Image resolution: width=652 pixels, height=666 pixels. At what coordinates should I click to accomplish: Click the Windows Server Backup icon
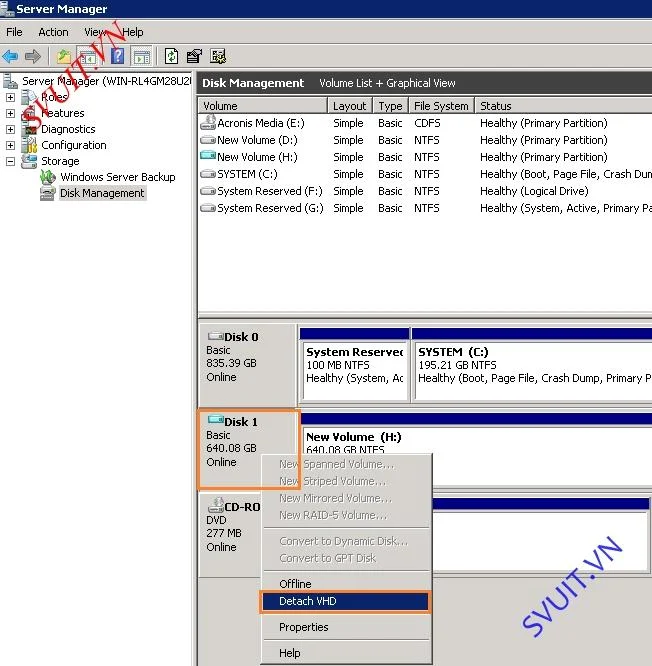click(x=48, y=177)
